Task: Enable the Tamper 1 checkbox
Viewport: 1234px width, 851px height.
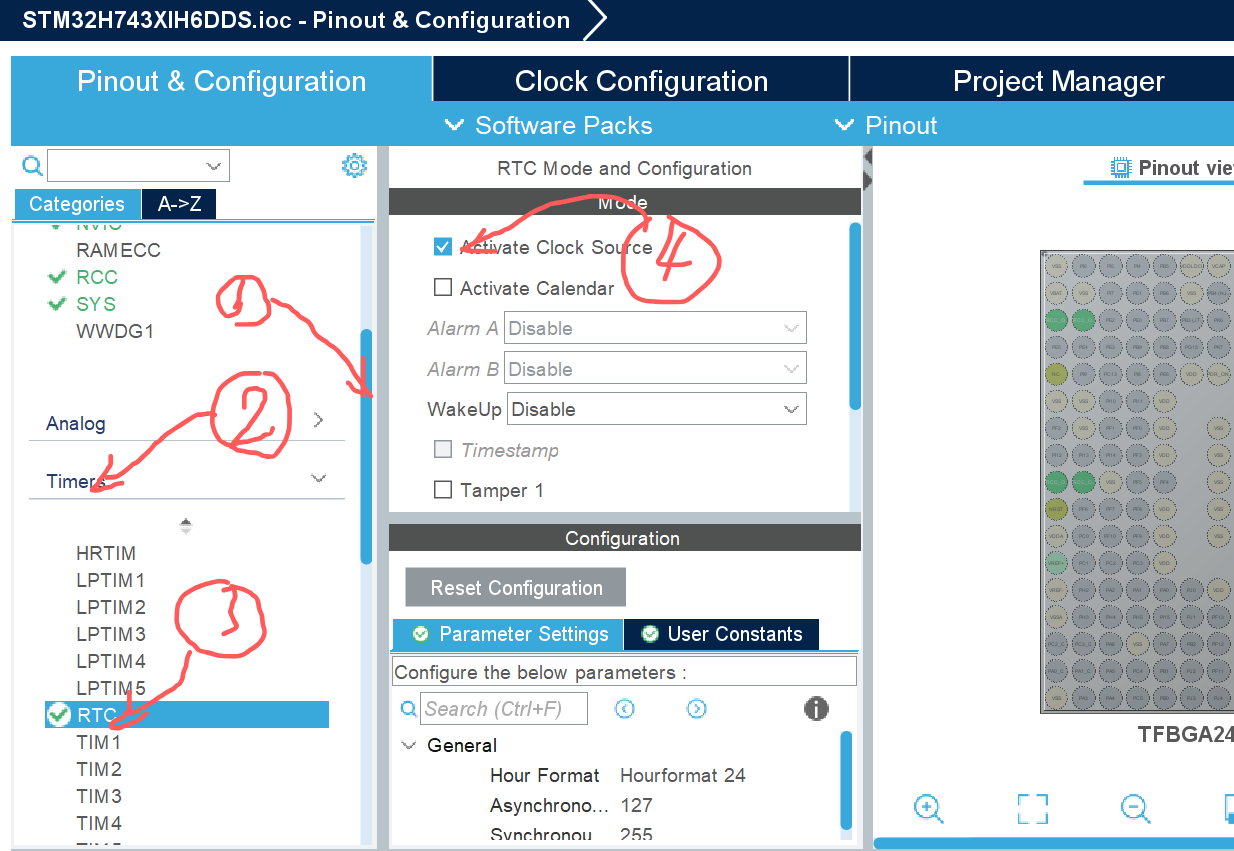Action: (x=442, y=490)
